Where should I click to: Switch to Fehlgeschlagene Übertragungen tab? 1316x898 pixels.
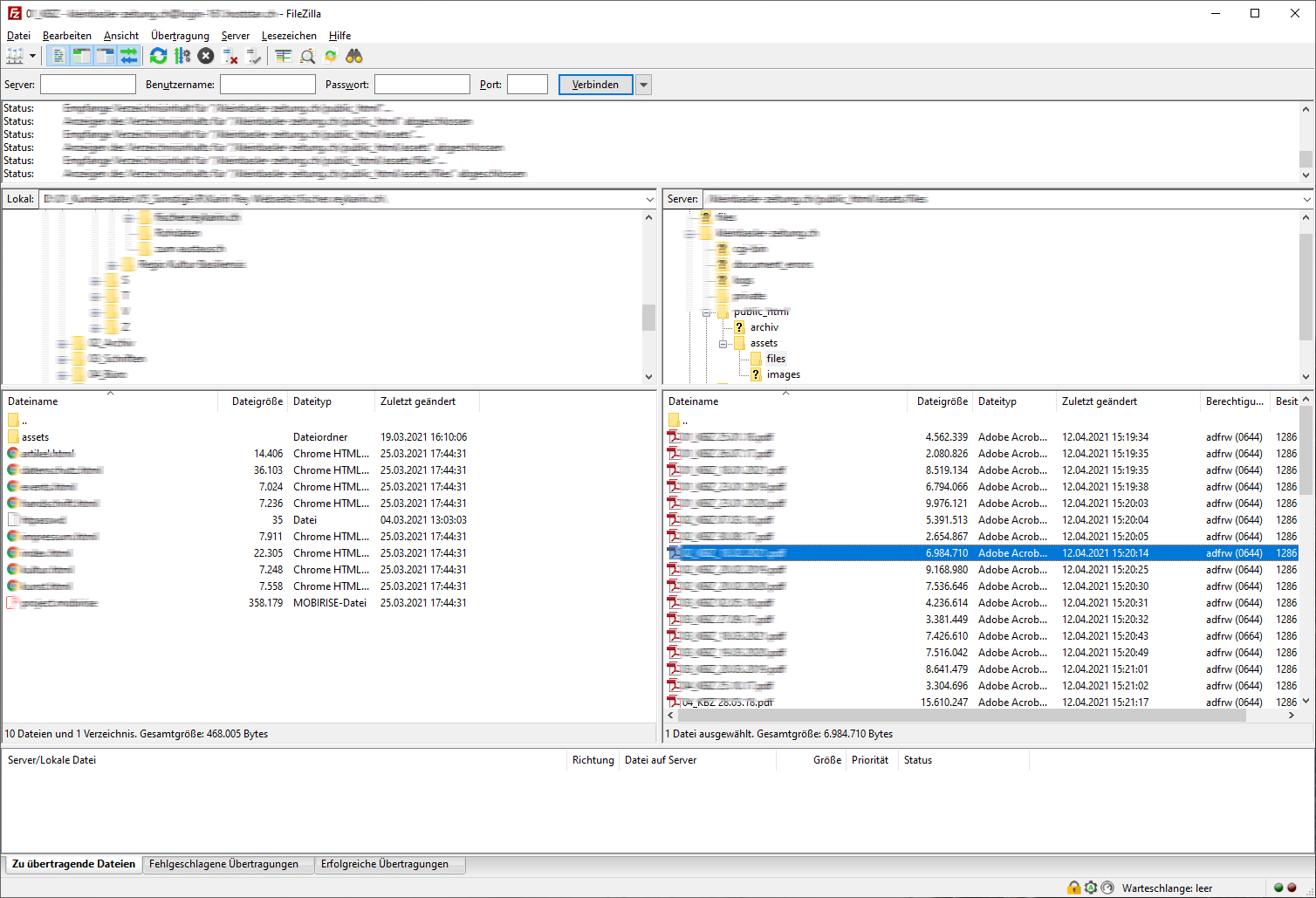tap(223, 864)
